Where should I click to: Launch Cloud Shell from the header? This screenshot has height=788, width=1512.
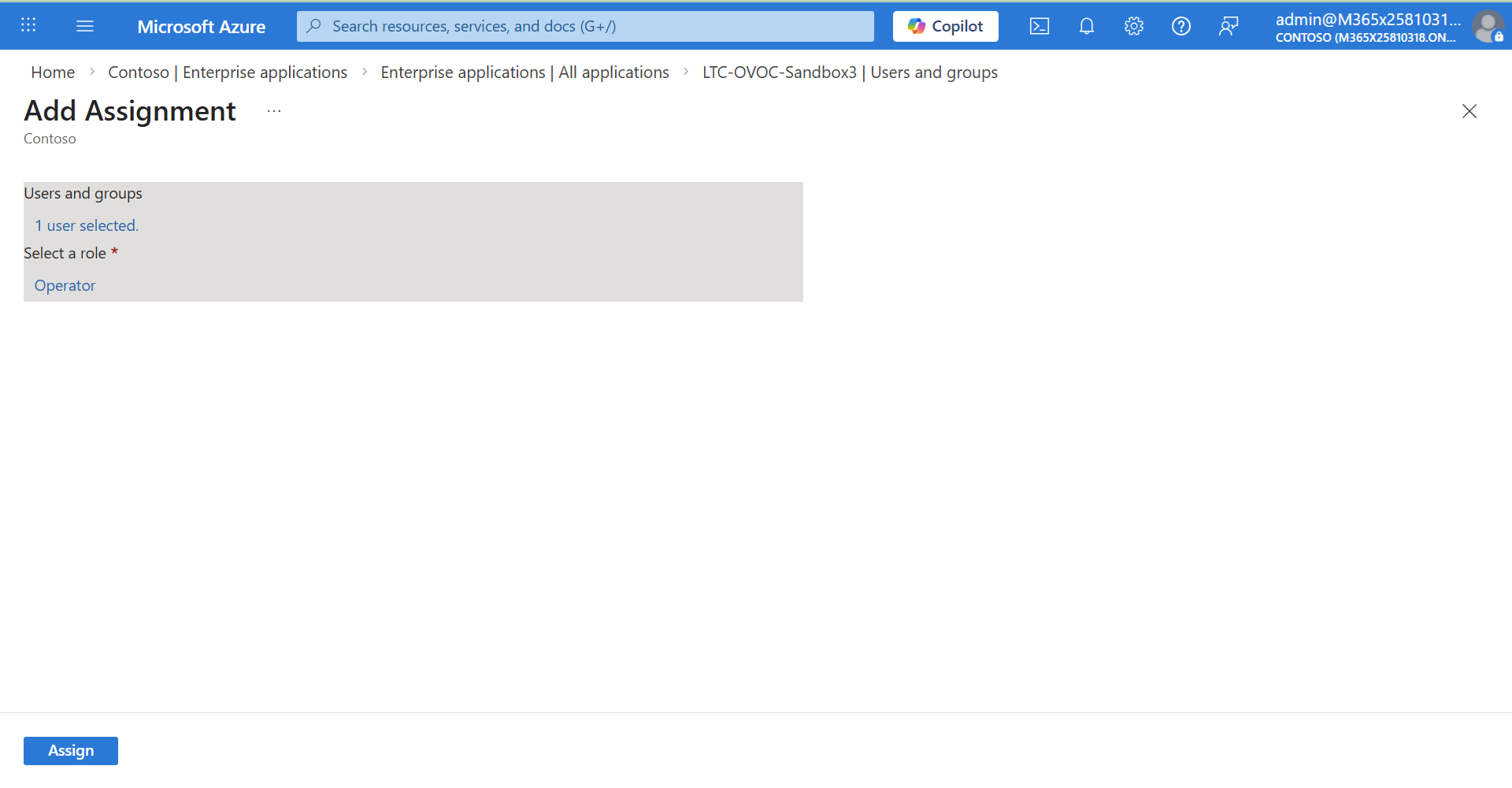point(1039,26)
